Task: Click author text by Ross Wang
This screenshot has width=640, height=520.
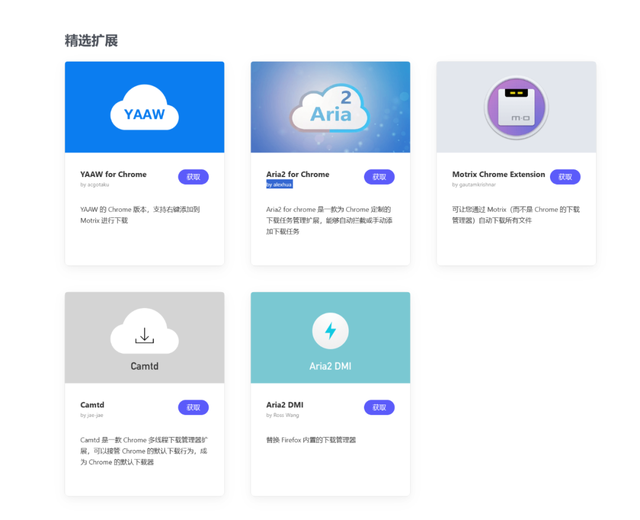Action: pyautogui.click(x=282, y=416)
